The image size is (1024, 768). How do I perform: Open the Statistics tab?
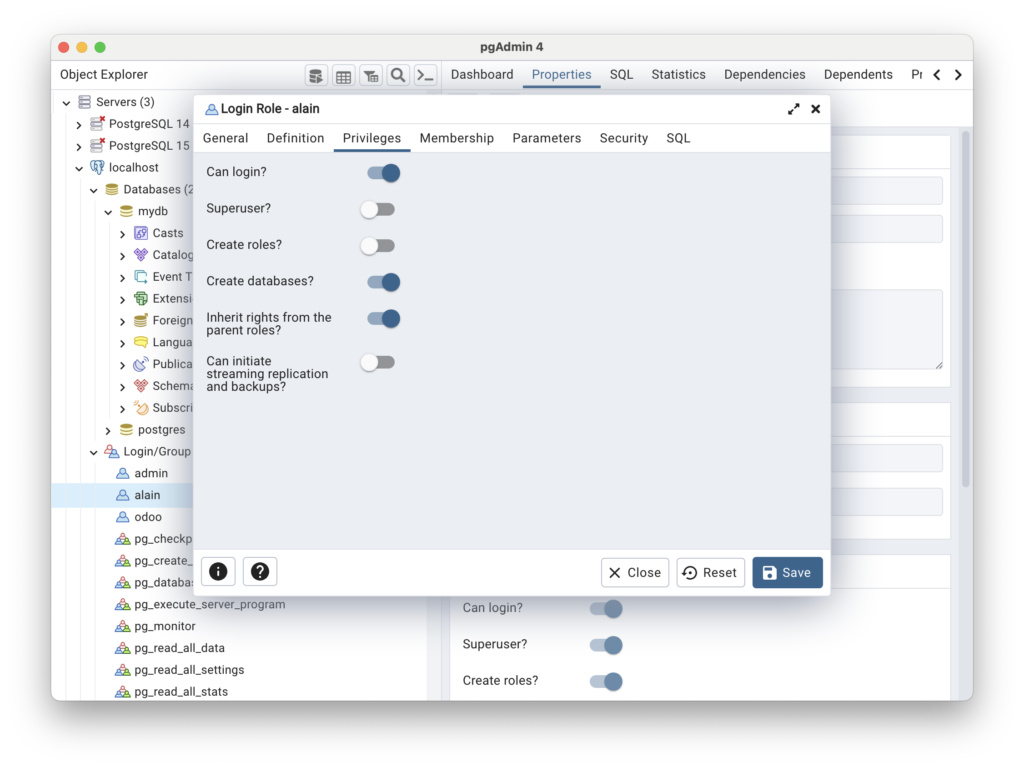678,74
